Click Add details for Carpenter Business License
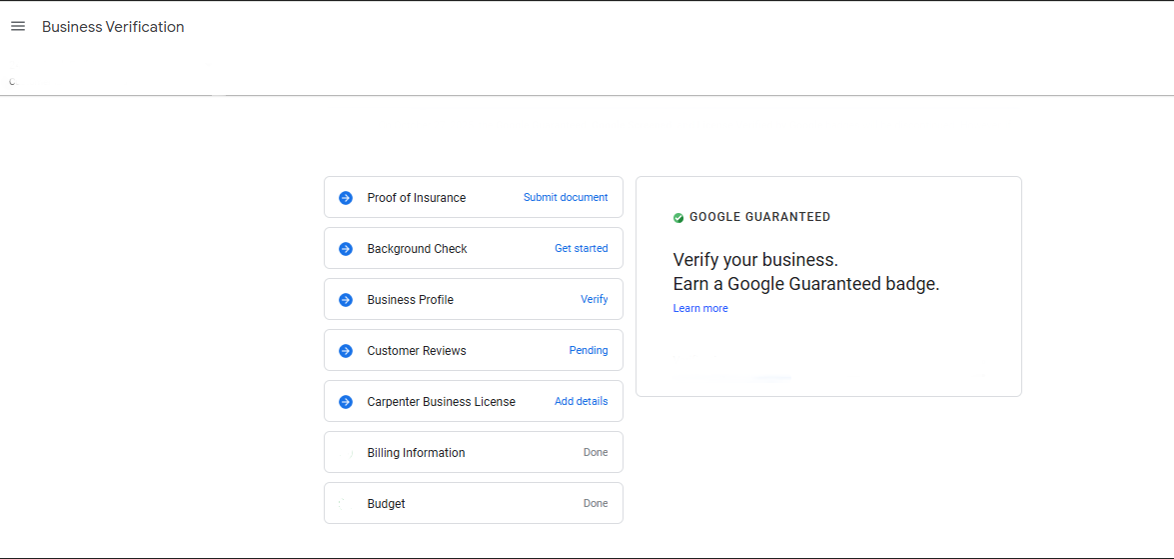 [x=581, y=402]
